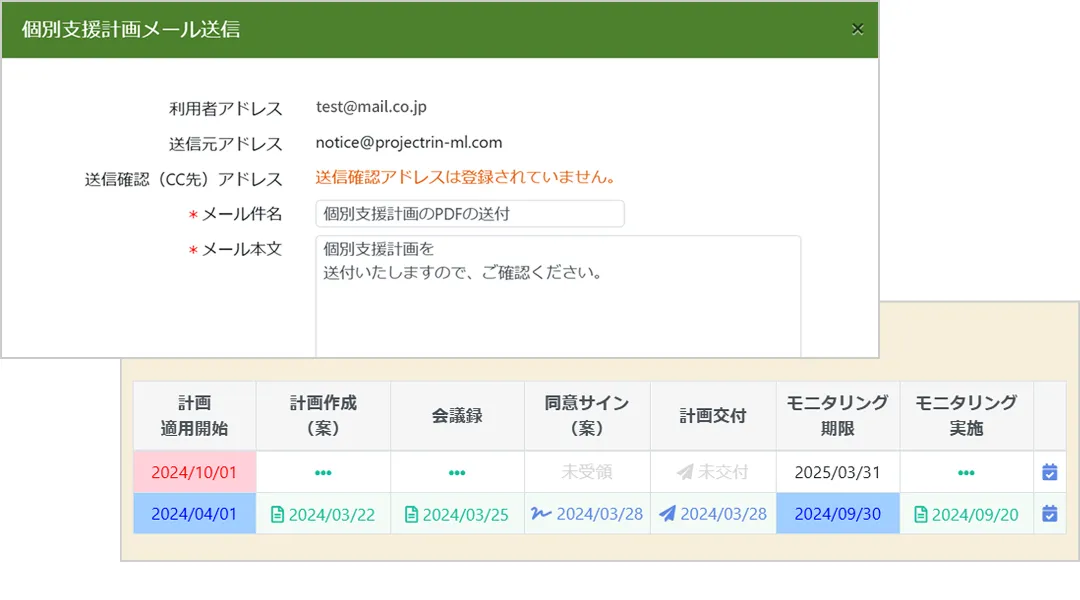This screenshot has width=1080, height=600.
Task: Click the grey paper plane icon by 未交付
Action: 685,472
